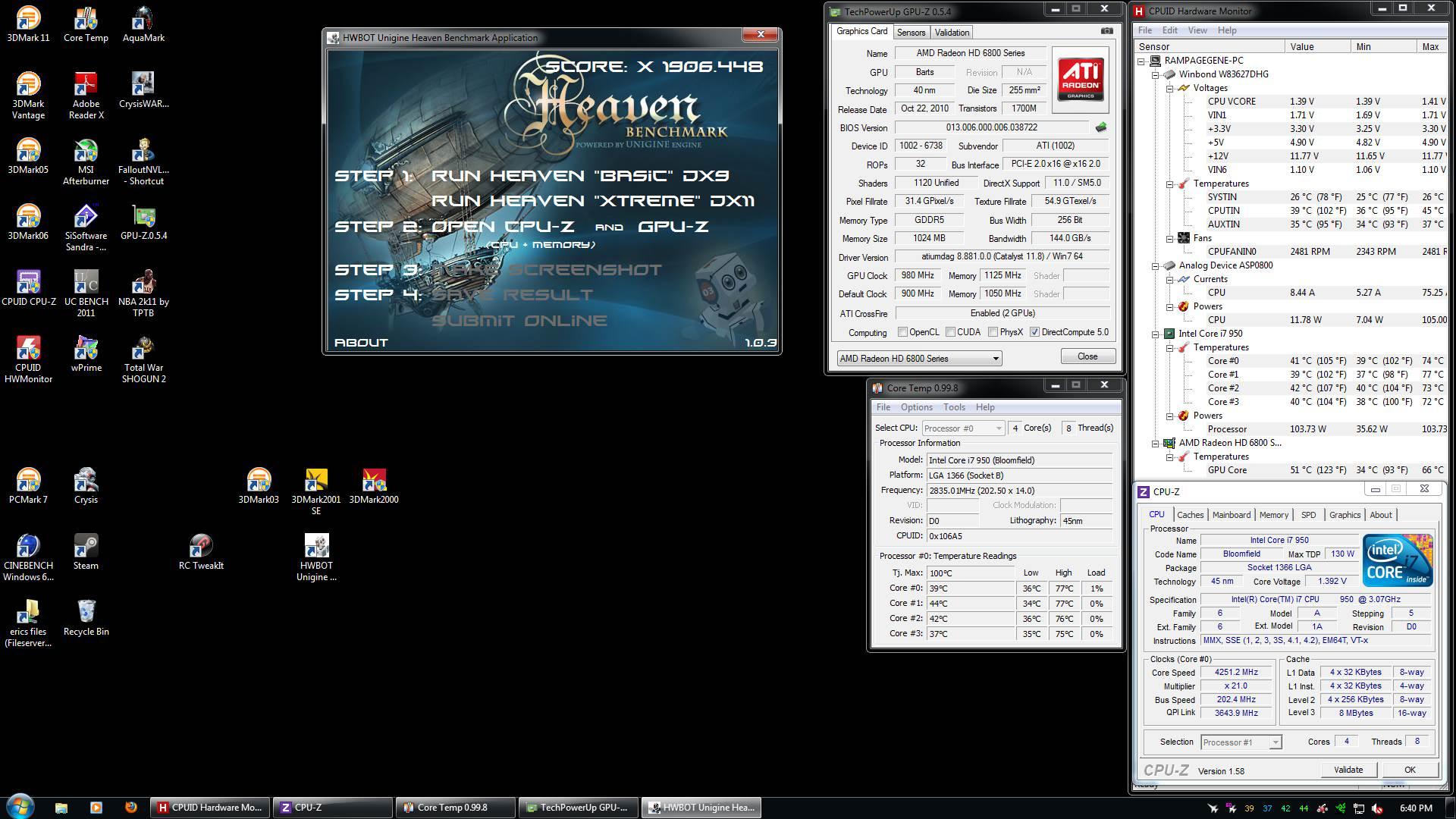This screenshot has height=819, width=1456.
Task: Click Run Heaven "Basic" DX9 step
Action: click(x=580, y=176)
